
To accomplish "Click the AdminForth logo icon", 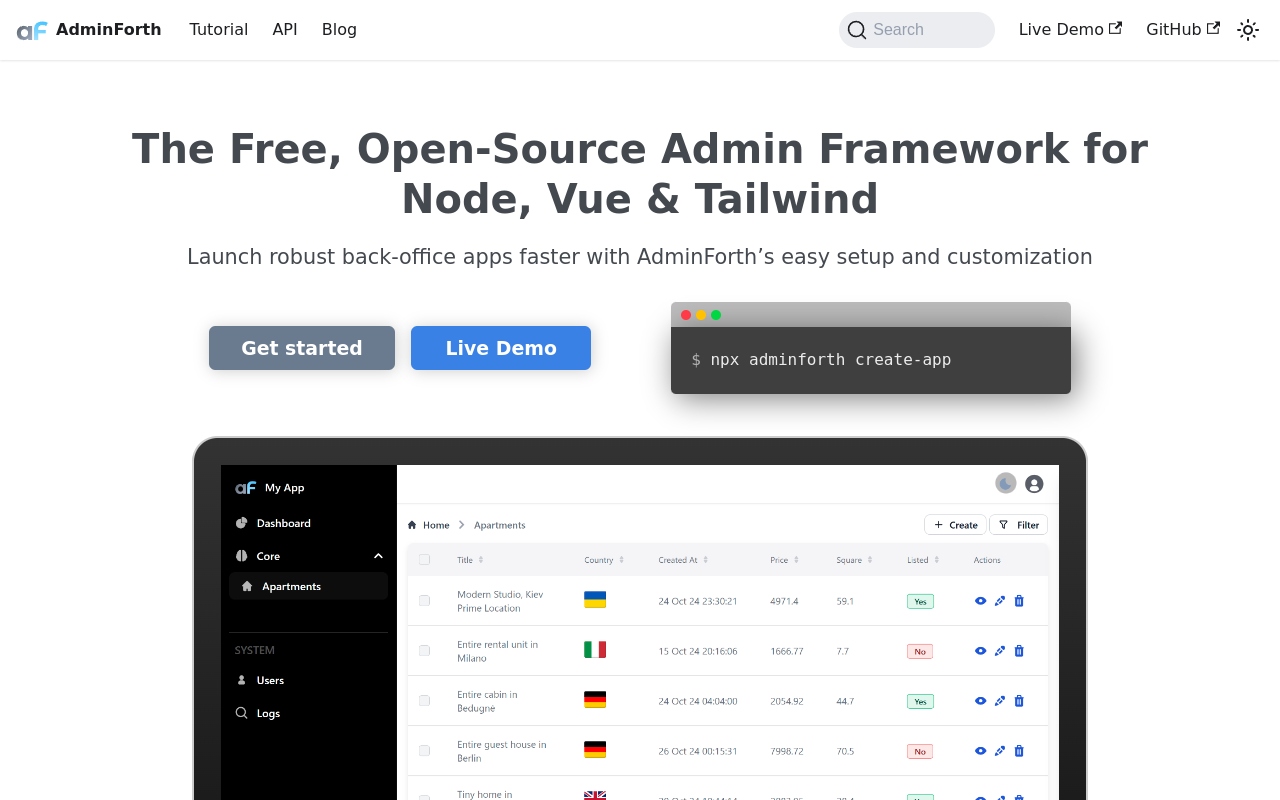I will coord(32,30).
